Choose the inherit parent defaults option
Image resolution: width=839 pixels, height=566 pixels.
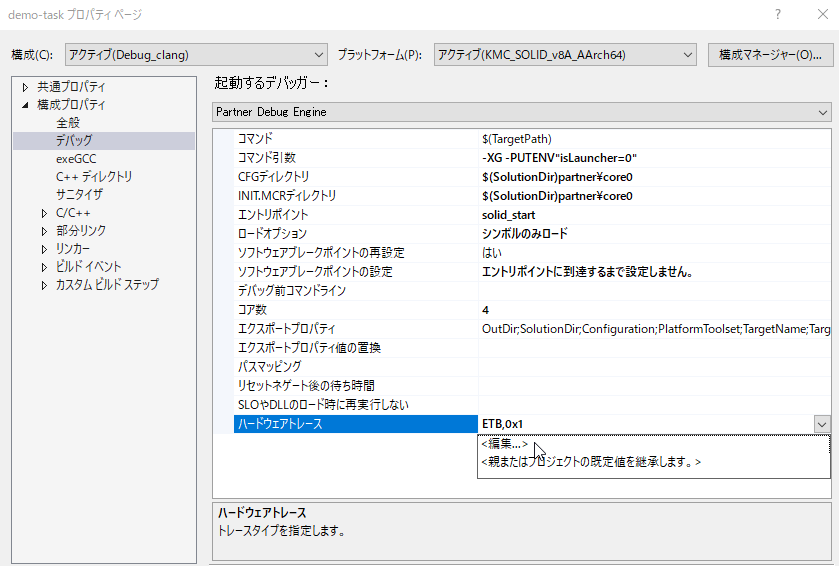[x=591, y=462]
